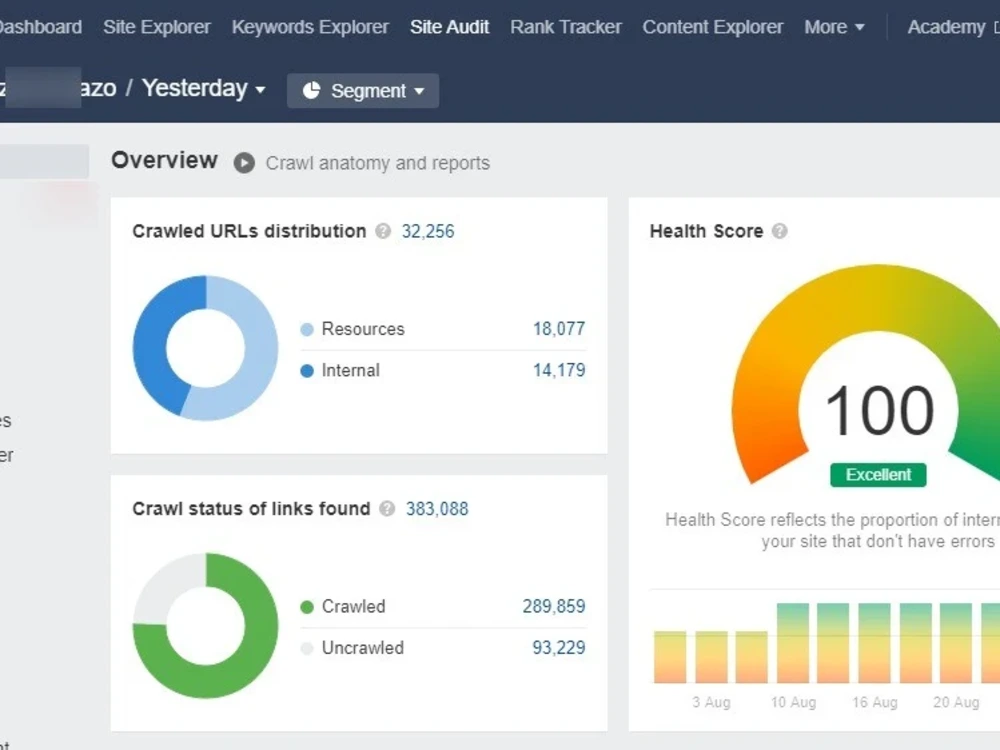1000x750 pixels.
Task: Click help icon next to Health Score
Action: pyautogui.click(x=779, y=231)
